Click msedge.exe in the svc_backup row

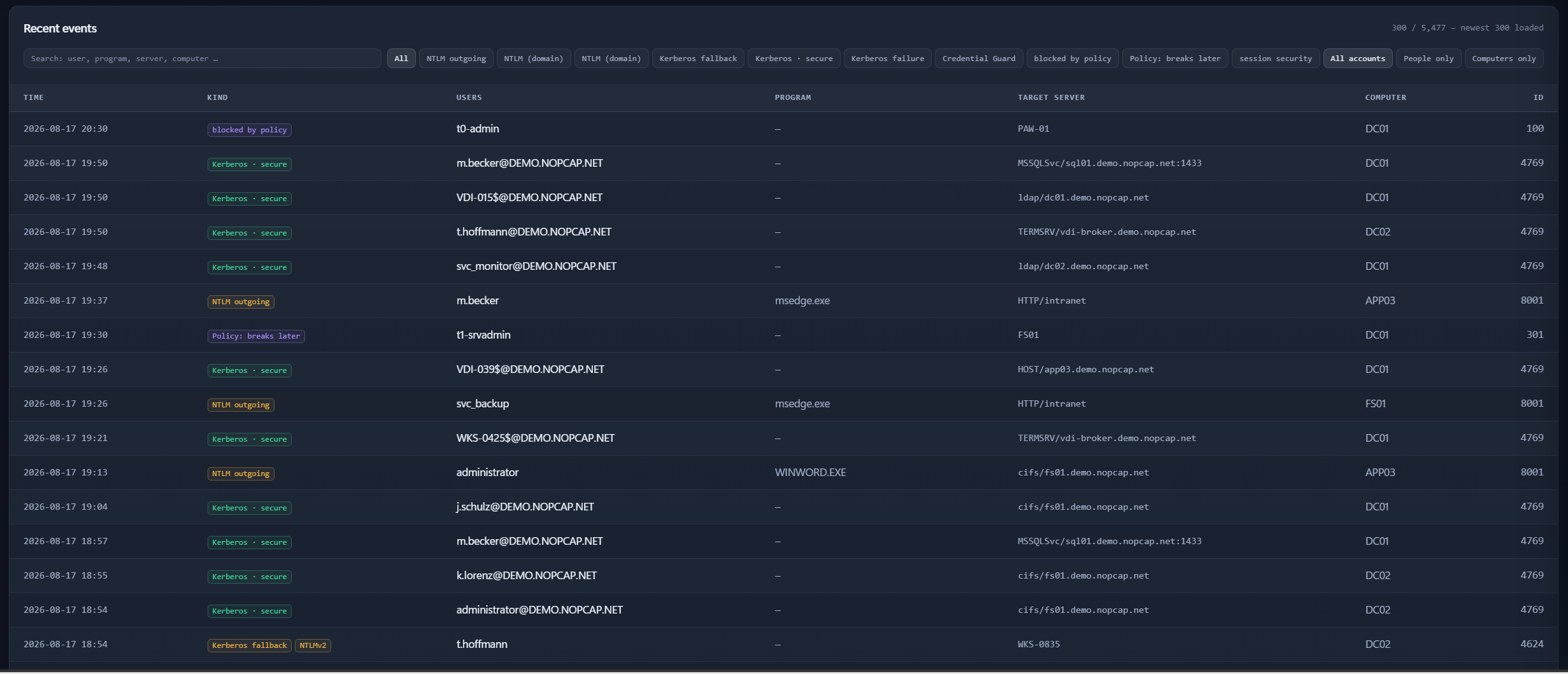pyautogui.click(x=802, y=404)
